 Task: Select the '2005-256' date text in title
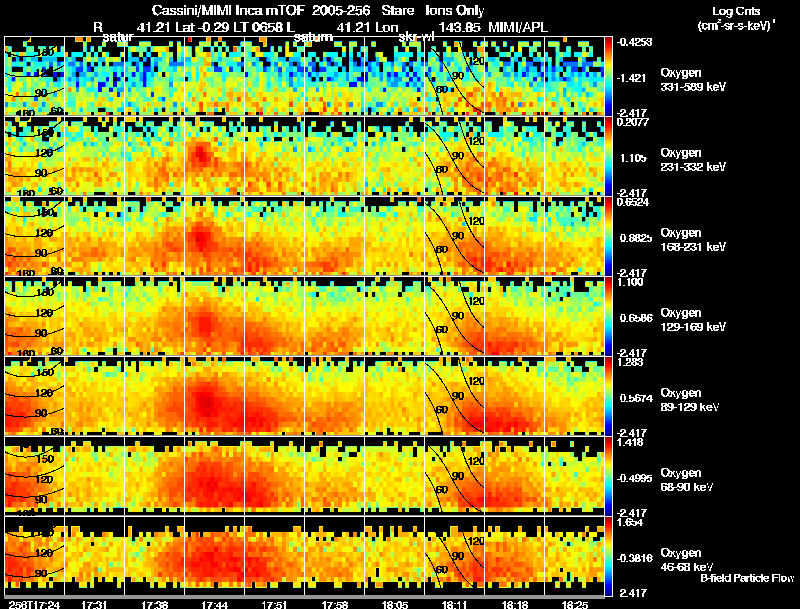point(341,10)
